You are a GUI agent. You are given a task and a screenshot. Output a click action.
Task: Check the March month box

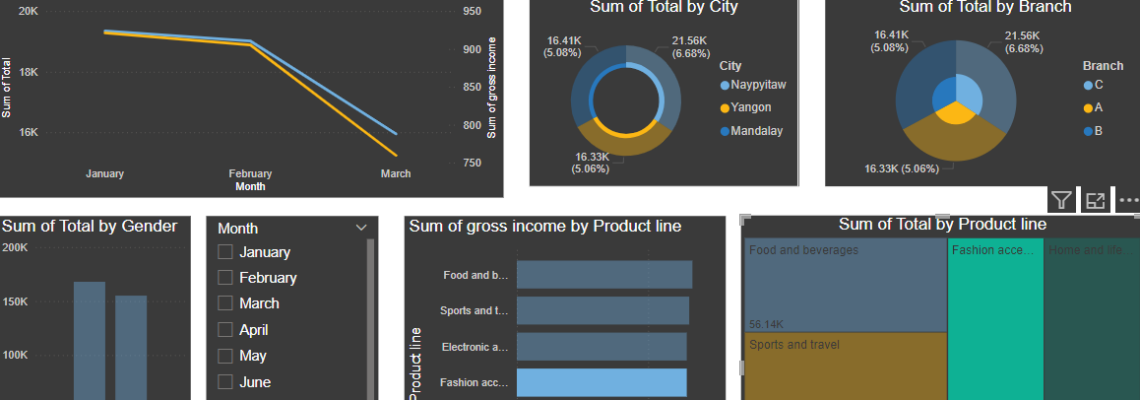tap(225, 303)
